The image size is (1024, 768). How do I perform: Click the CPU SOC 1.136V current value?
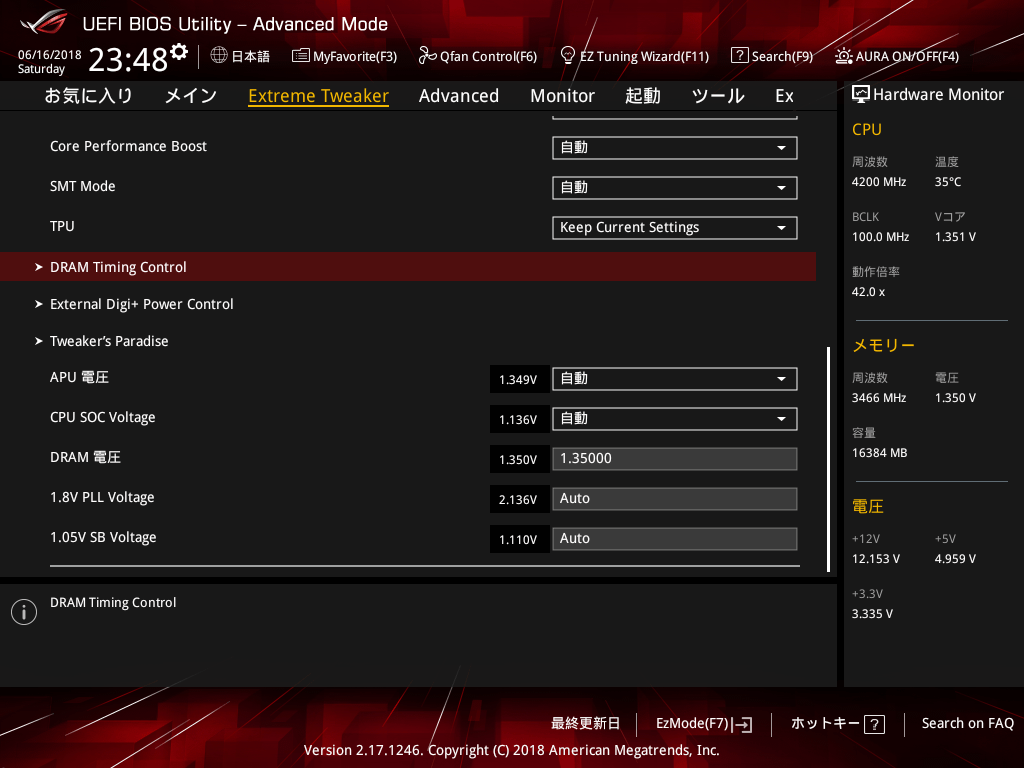pos(518,419)
